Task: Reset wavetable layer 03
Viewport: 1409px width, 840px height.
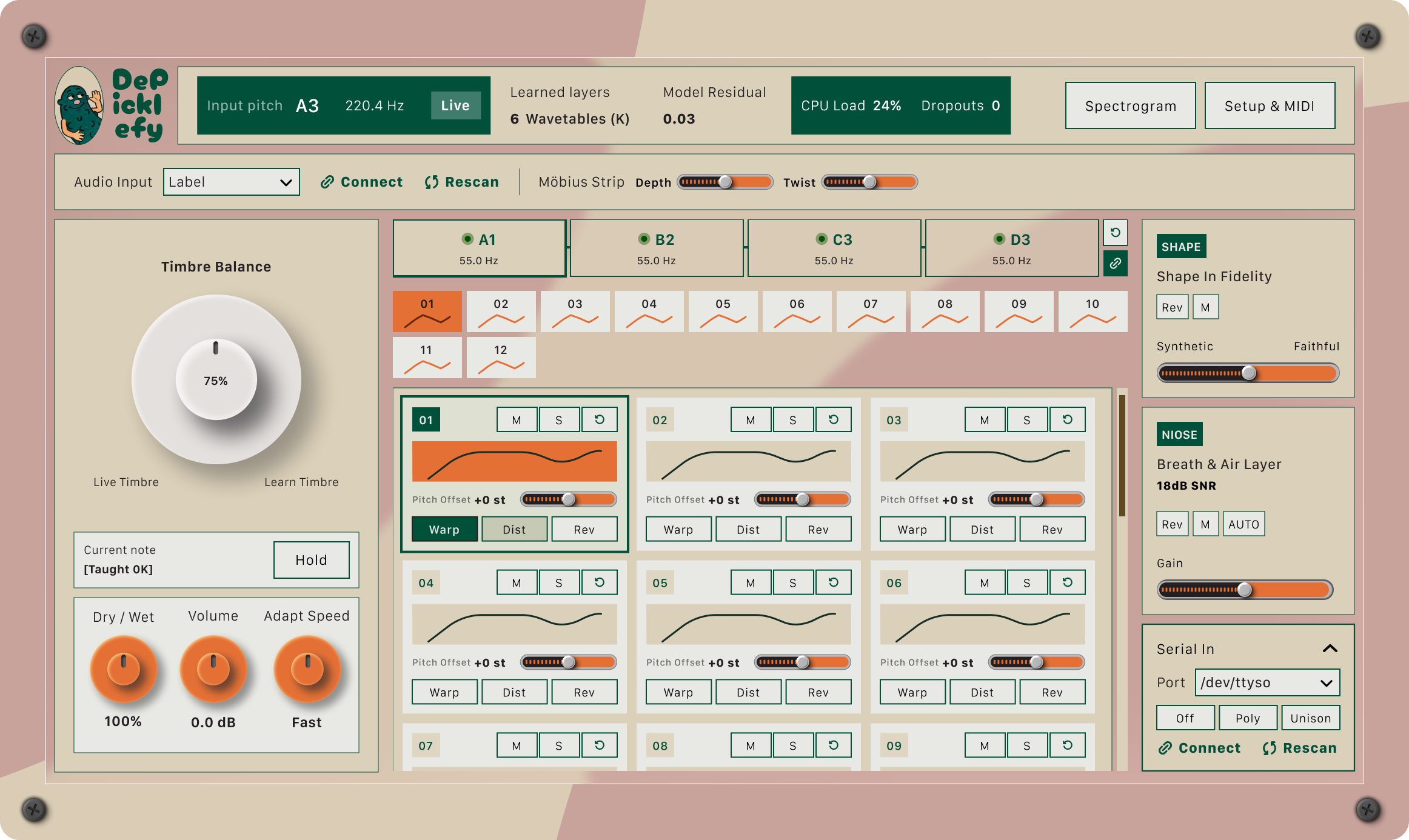Action: pyautogui.click(x=1067, y=419)
